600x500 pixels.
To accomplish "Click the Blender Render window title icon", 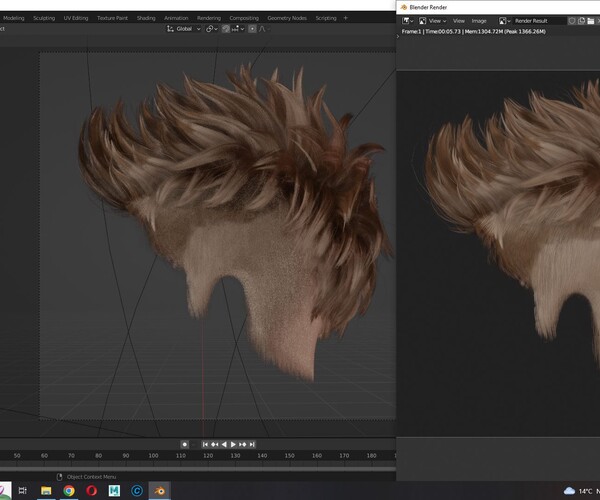I will [x=403, y=7].
